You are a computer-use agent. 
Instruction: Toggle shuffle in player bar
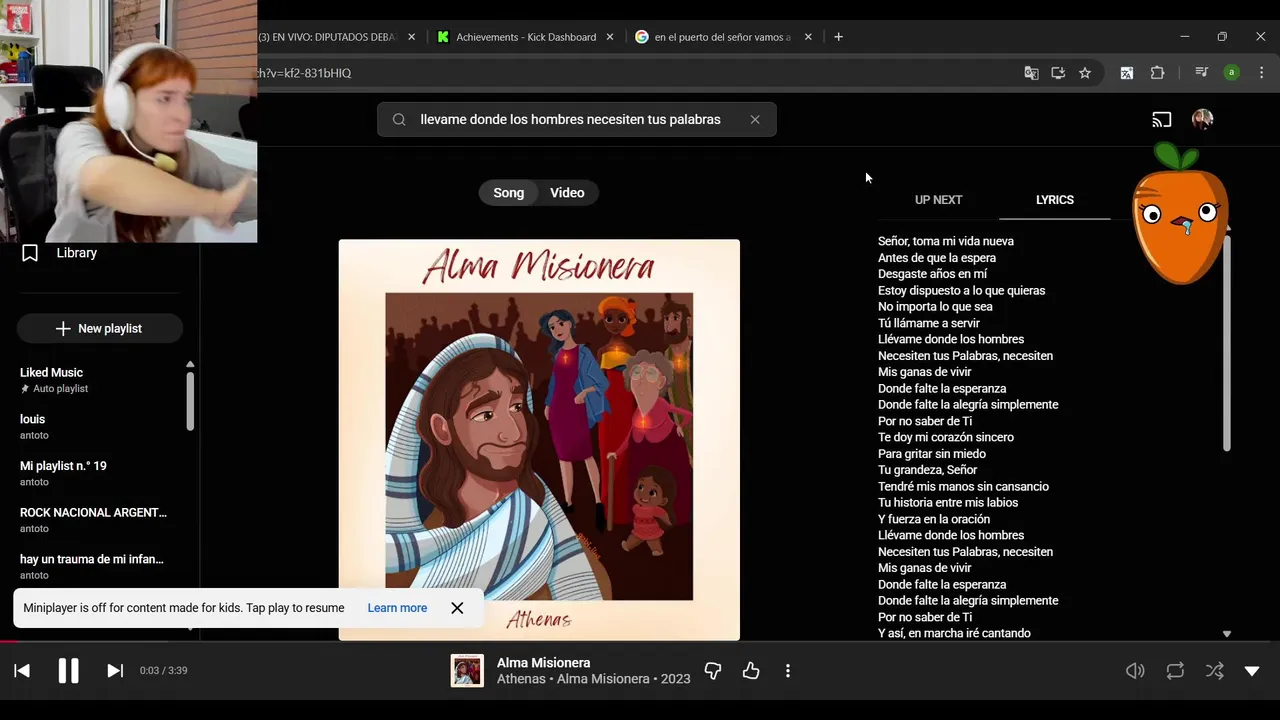[x=1214, y=671]
